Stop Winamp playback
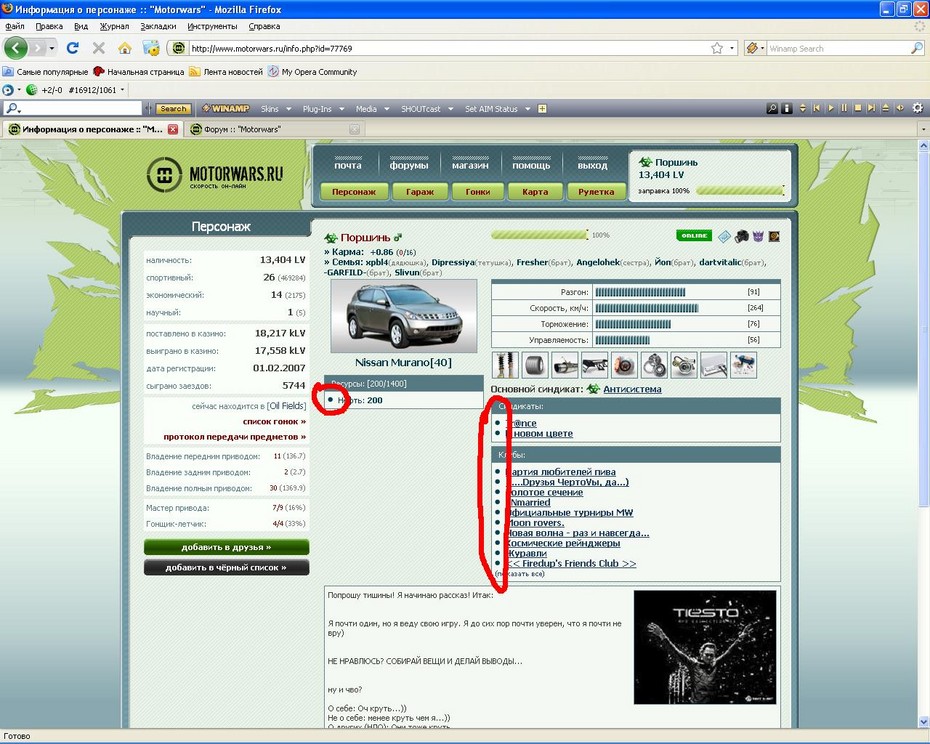Screen dimensions: 930x744 pyautogui.click(x=858, y=108)
